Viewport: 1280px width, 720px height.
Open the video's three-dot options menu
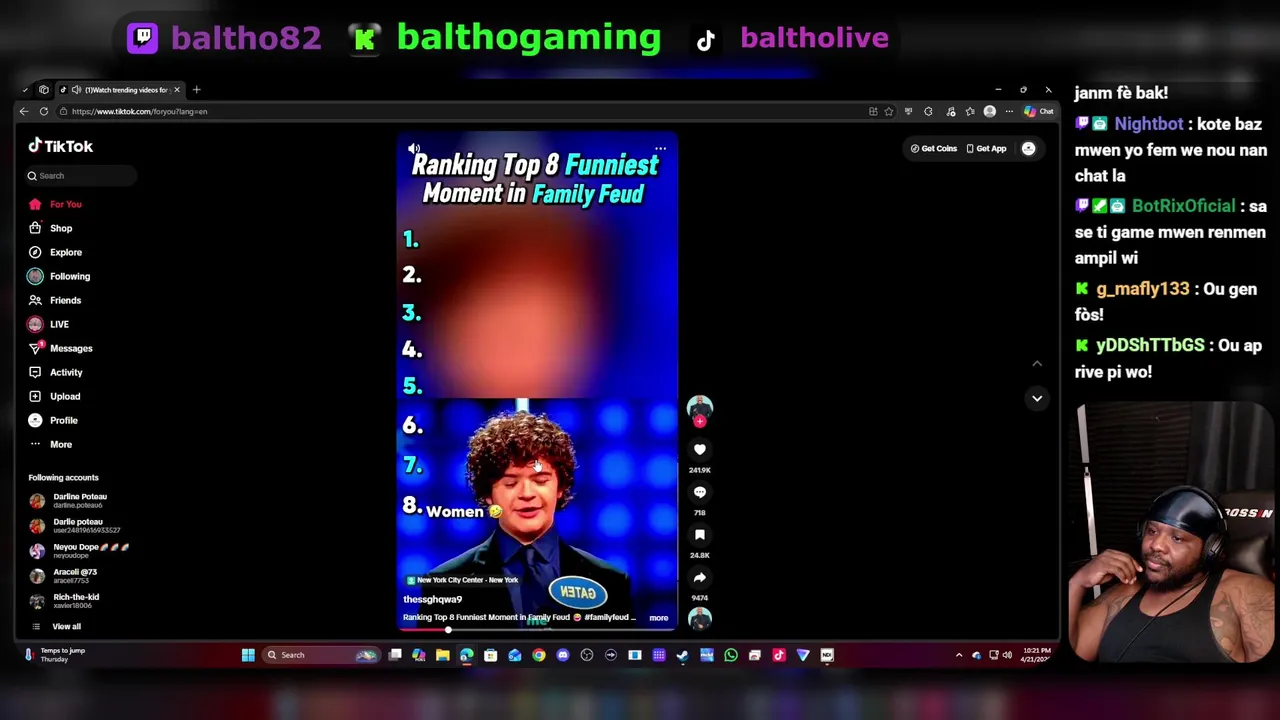click(x=660, y=149)
